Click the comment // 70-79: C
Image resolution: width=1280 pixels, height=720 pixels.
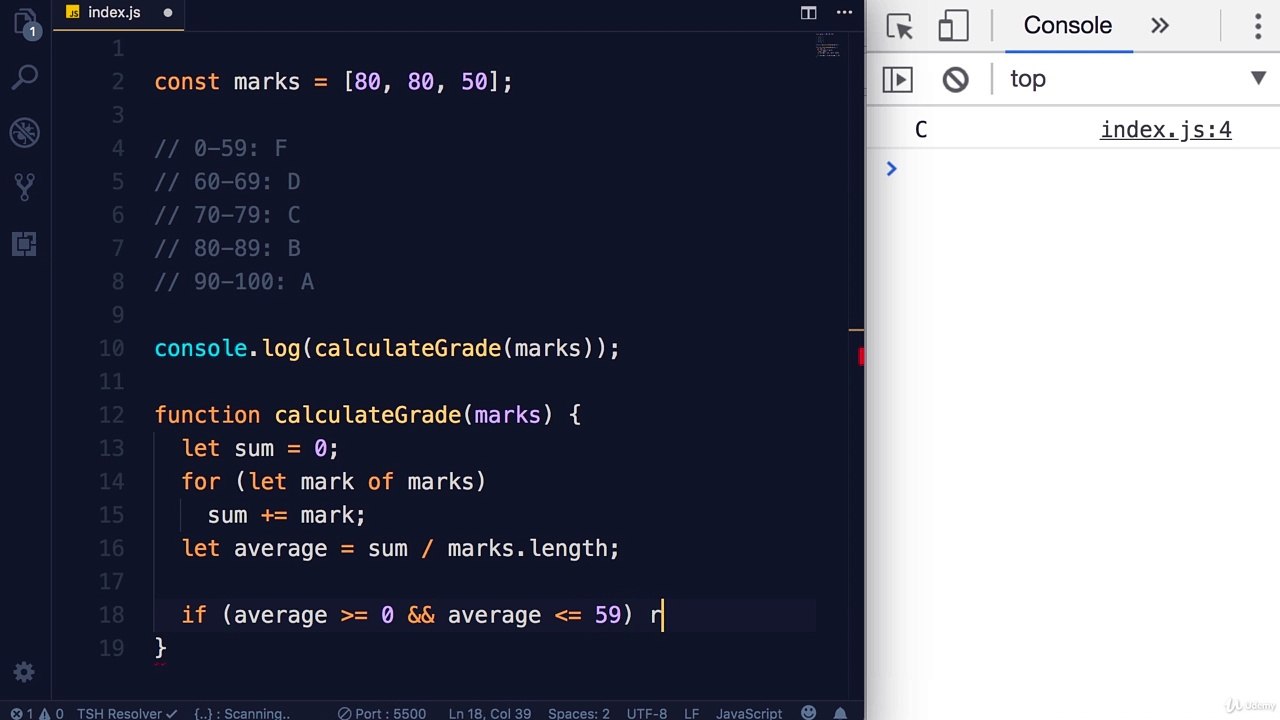tap(227, 215)
